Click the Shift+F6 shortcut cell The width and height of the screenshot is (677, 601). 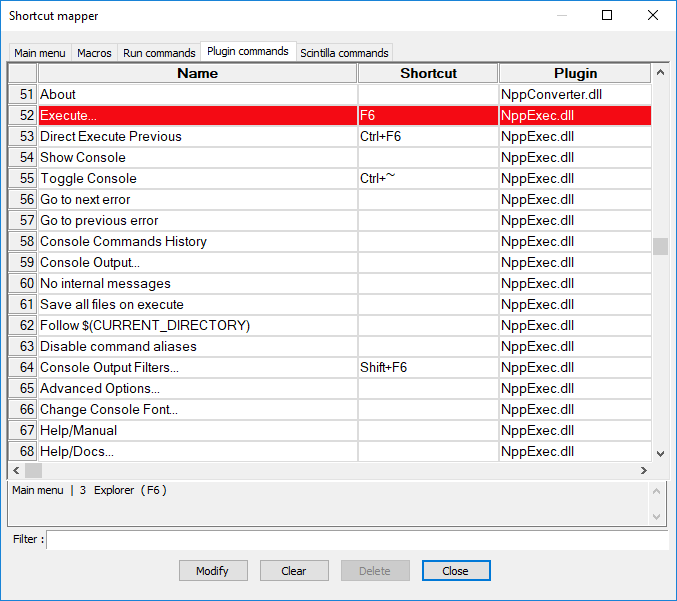pyautogui.click(x=428, y=367)
